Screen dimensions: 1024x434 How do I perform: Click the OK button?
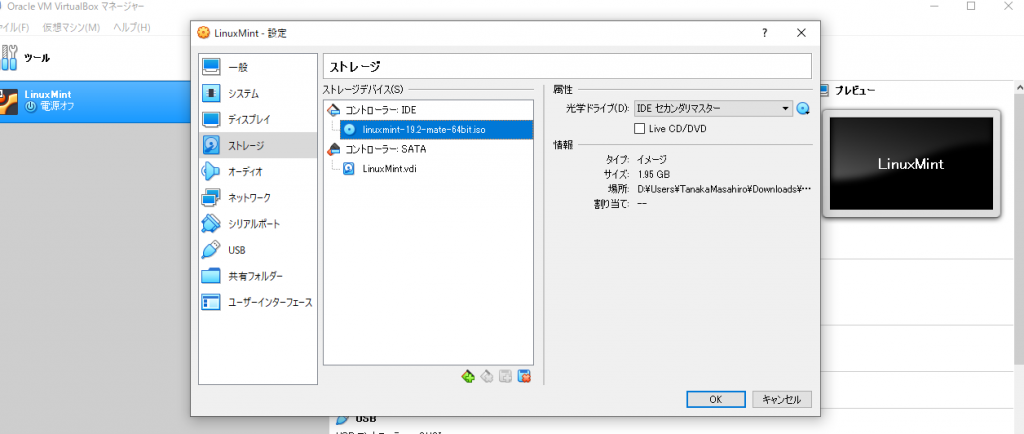pyautogui.click(x=716, y=399)
